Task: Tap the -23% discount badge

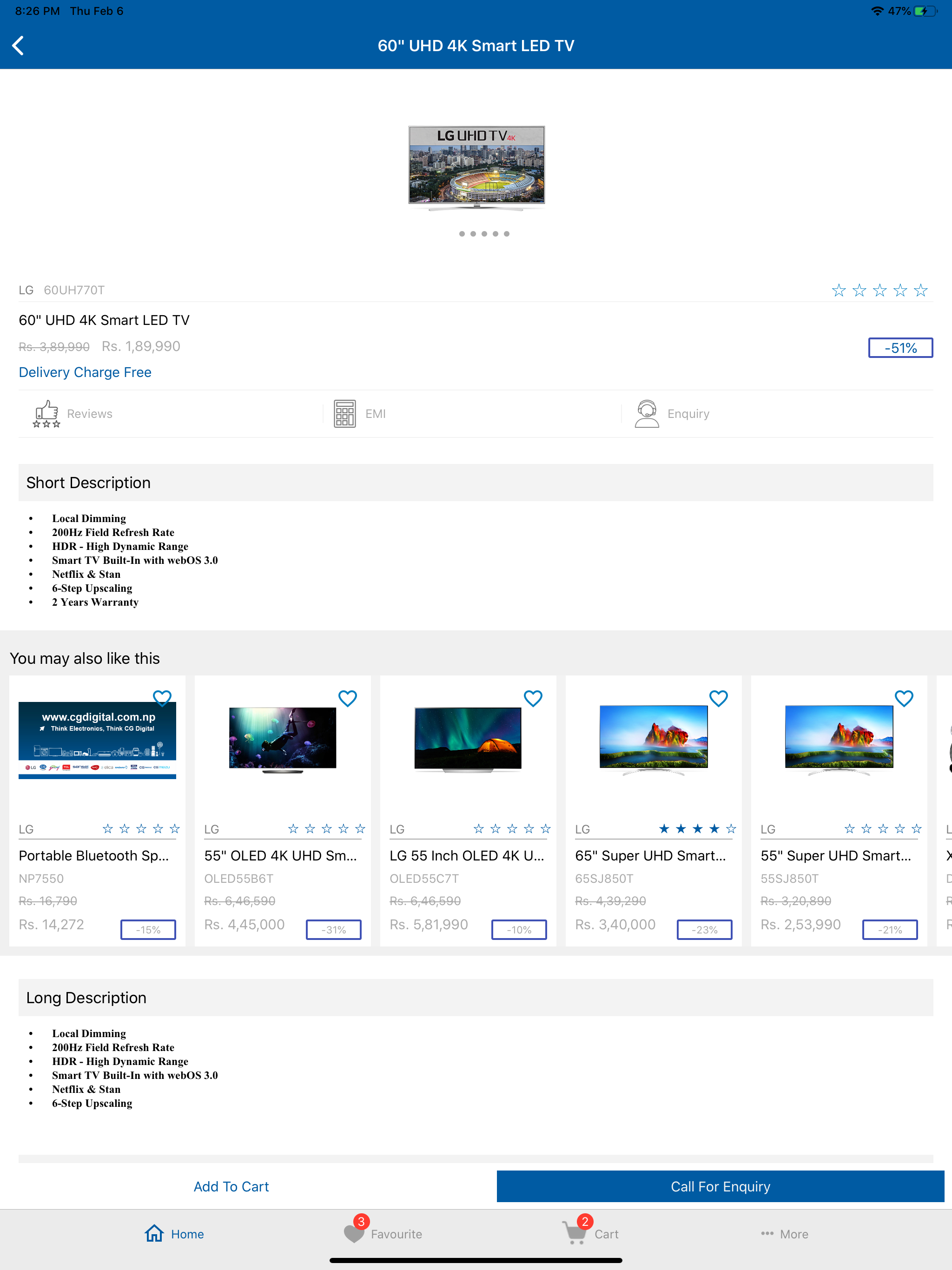Action: pos(705,930)
